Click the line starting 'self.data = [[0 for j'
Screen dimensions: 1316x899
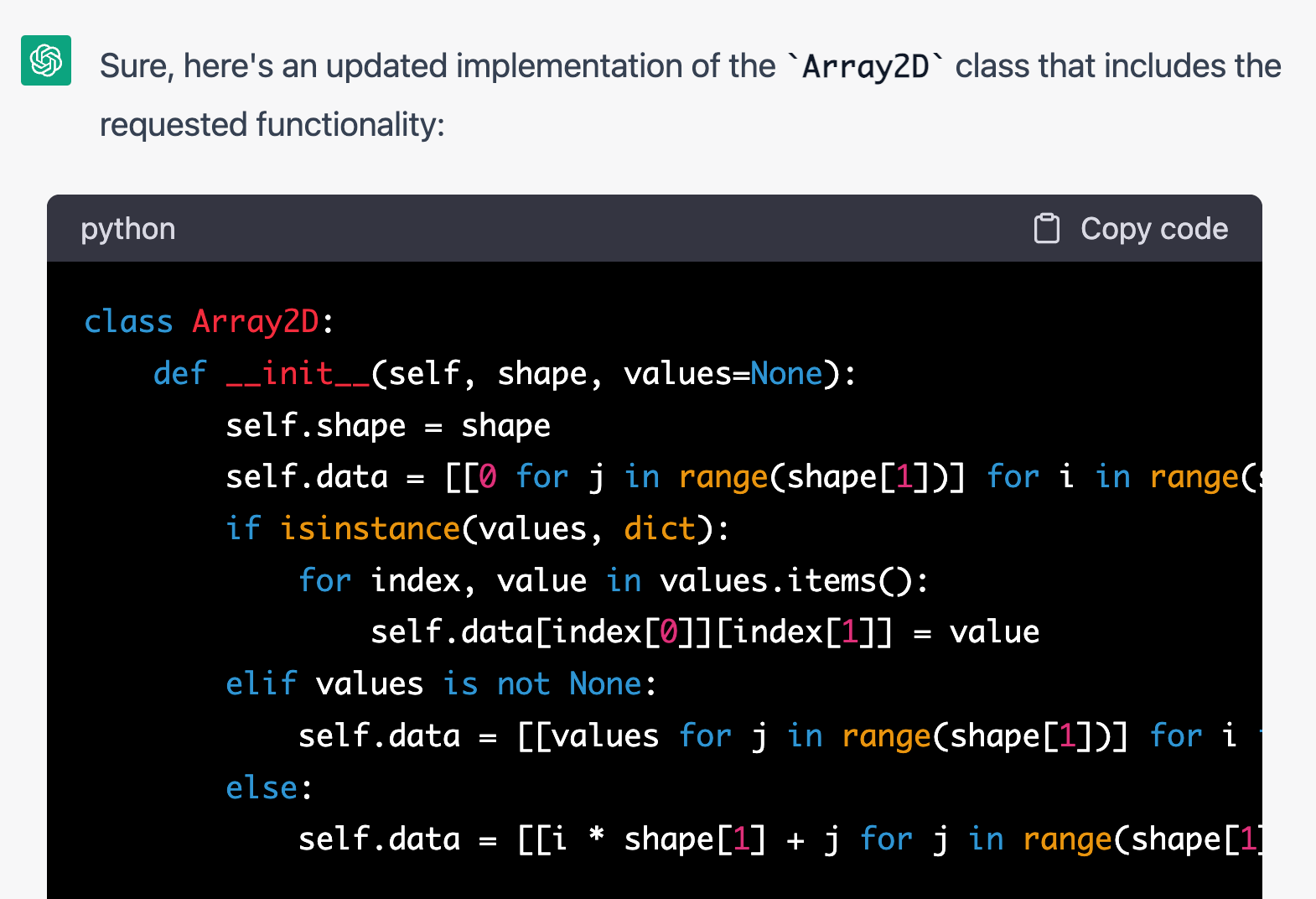(743, 476)
